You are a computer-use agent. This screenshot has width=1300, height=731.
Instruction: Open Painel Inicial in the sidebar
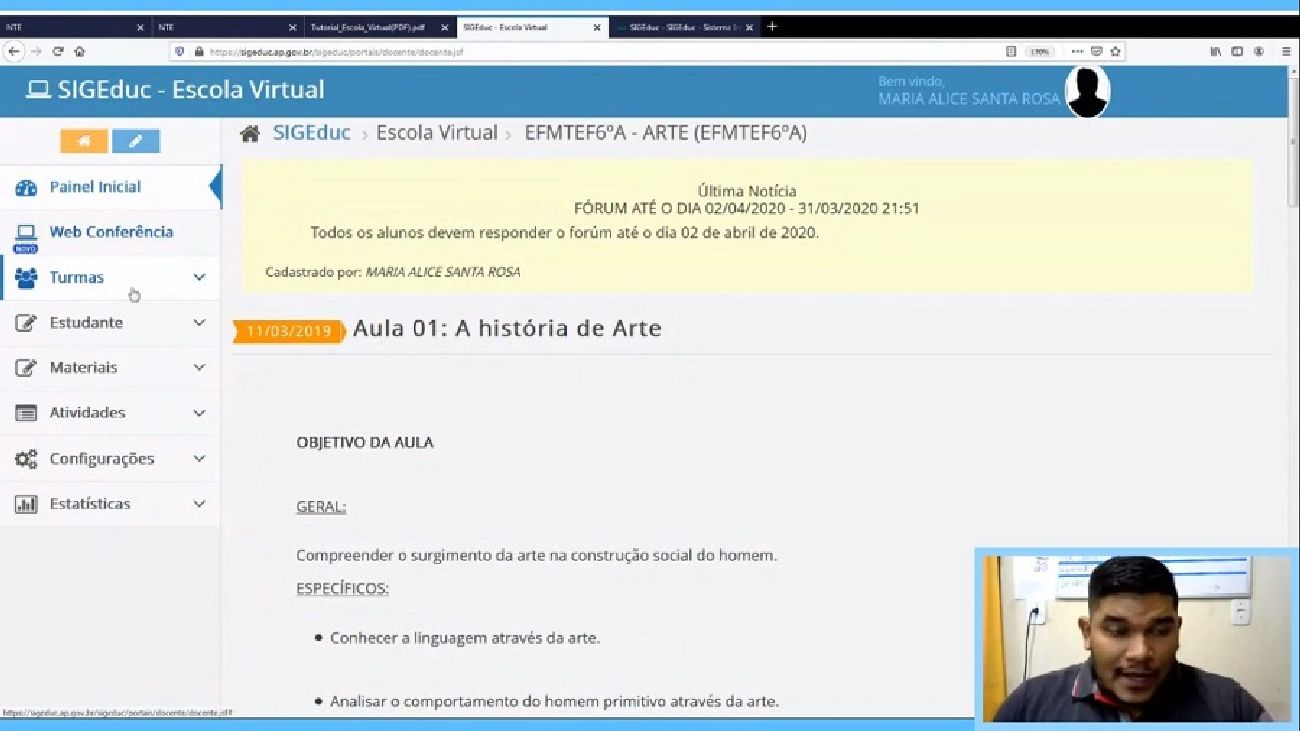[110, 187]
